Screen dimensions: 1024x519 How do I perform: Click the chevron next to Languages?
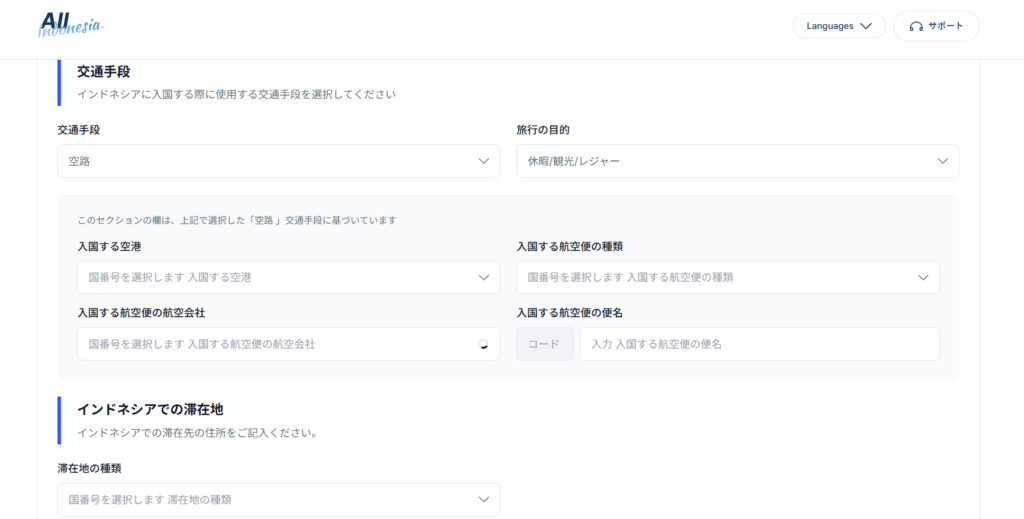[x=866, y=26]
